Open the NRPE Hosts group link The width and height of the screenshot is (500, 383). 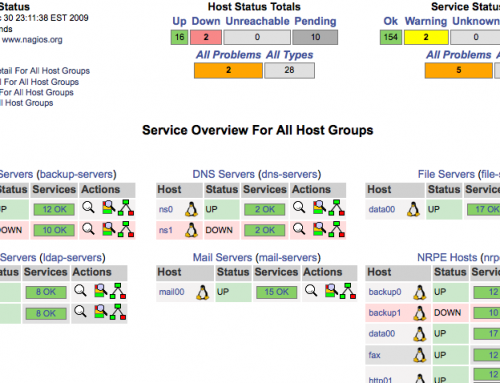[x=447, y=257]
